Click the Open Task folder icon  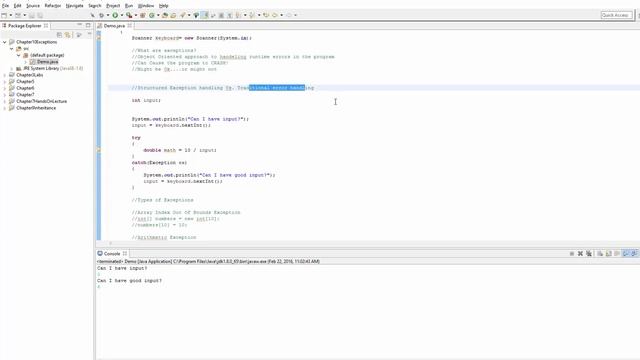[x=173, y=15]
